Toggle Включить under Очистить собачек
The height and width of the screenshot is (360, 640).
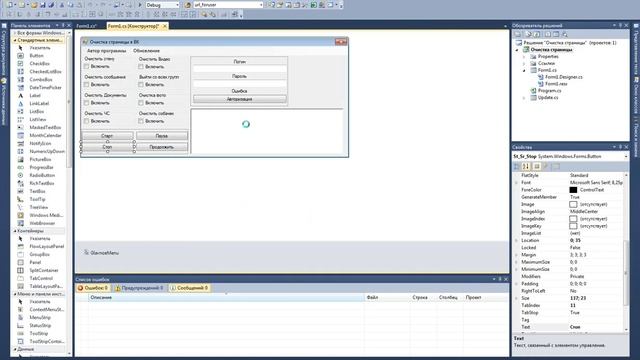(x=141, y=121)
